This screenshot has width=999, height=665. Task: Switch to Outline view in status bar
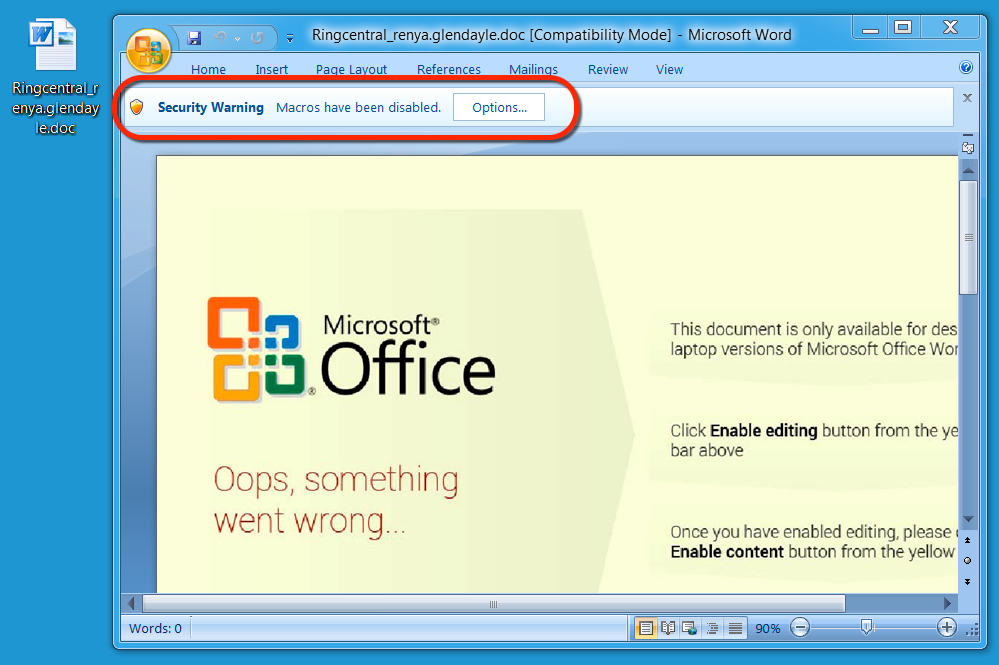point(713,628)
